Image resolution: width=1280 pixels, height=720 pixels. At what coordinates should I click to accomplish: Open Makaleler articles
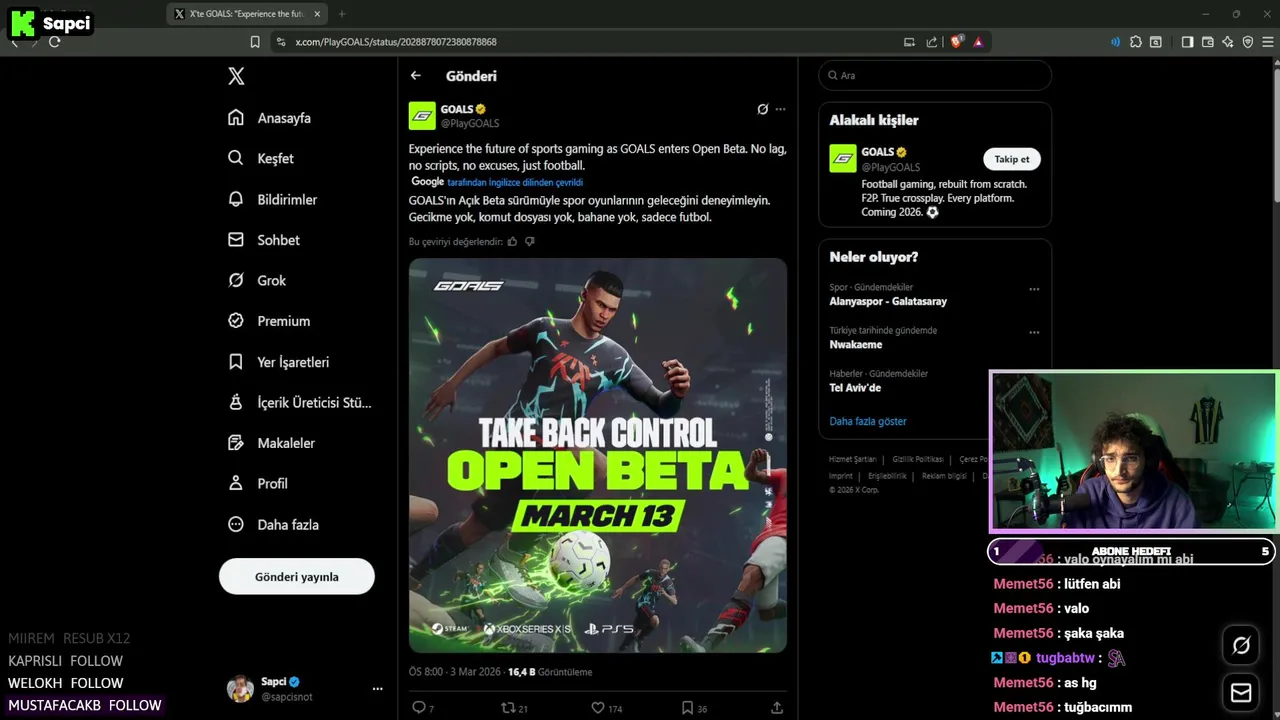pos(271,443)
